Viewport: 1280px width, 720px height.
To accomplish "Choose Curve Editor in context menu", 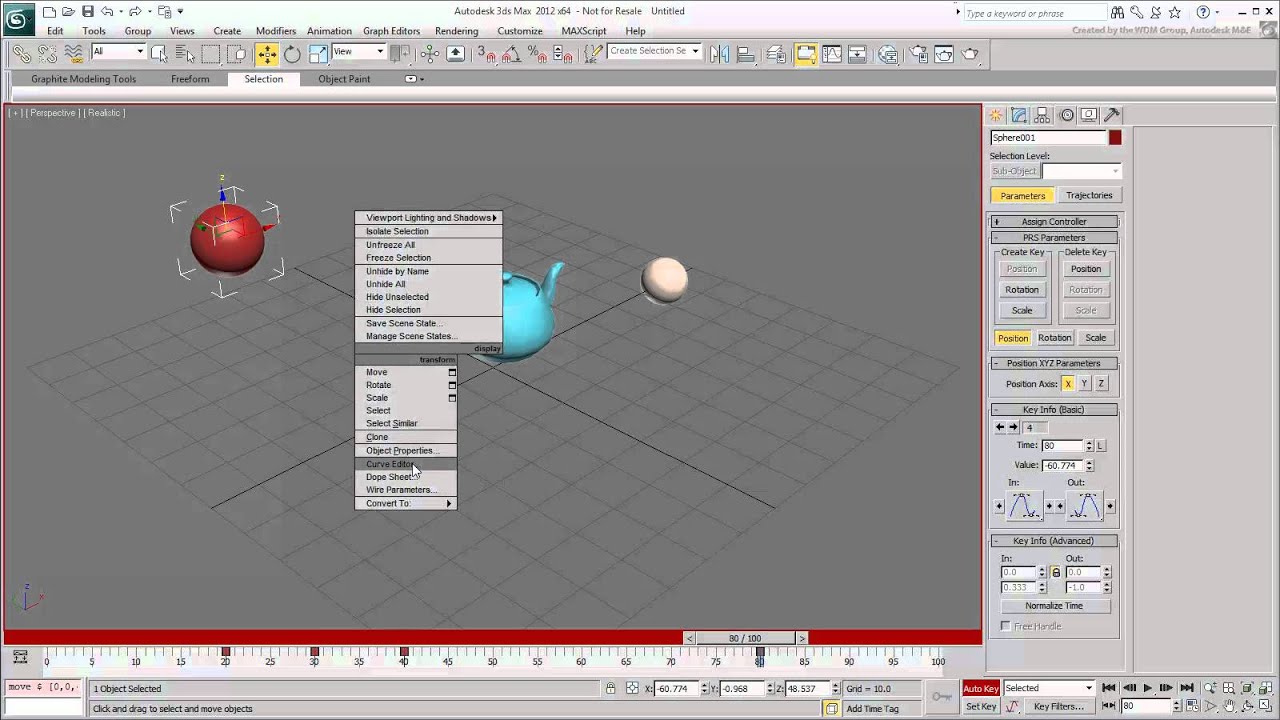I will (406, 464).
